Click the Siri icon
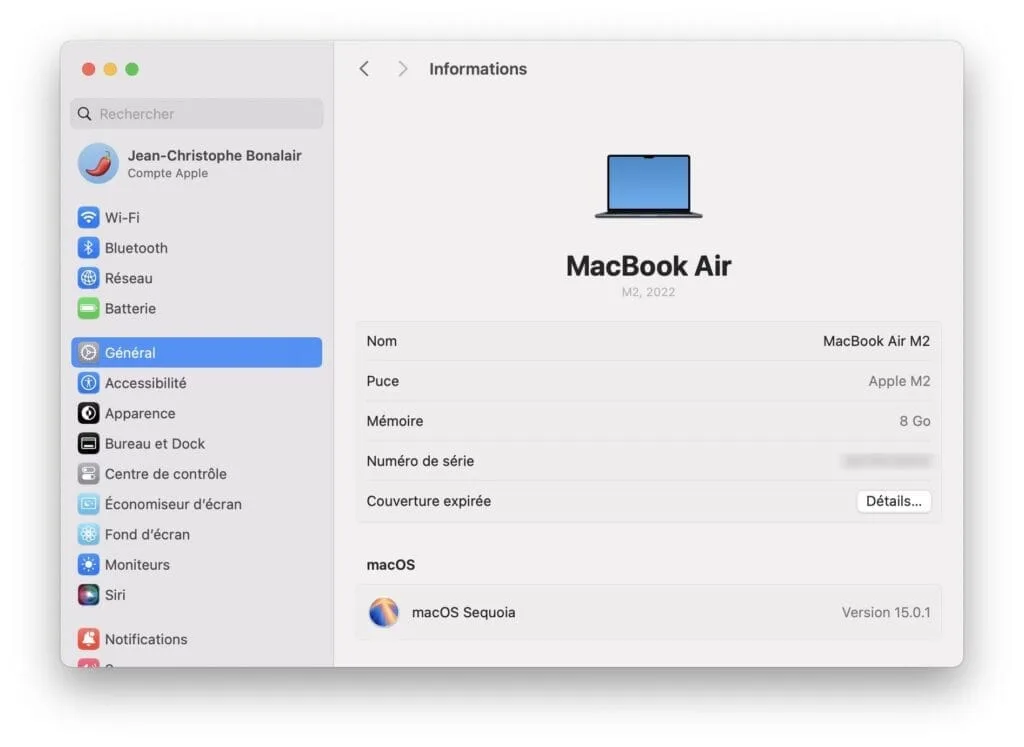This screenshot has height=747, width=1024. tap(88, 595)
